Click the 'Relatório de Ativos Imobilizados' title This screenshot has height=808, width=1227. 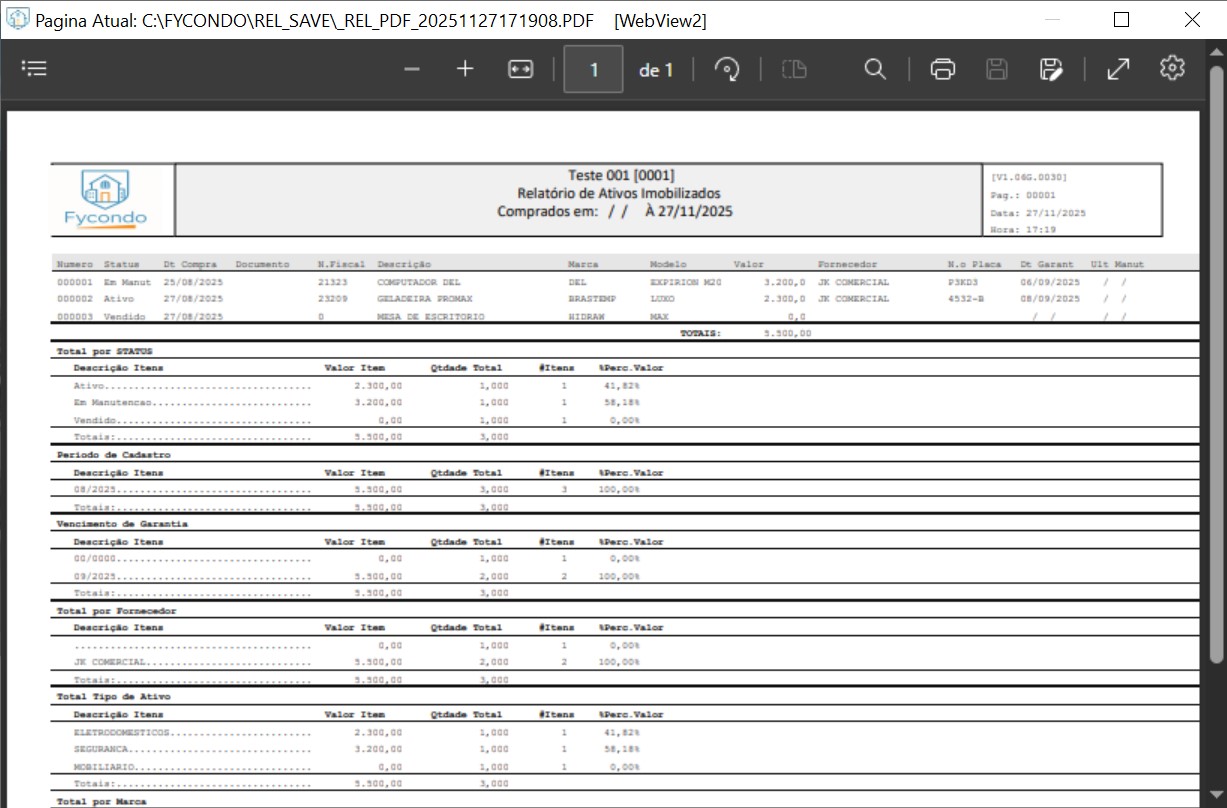coord(618,193)
